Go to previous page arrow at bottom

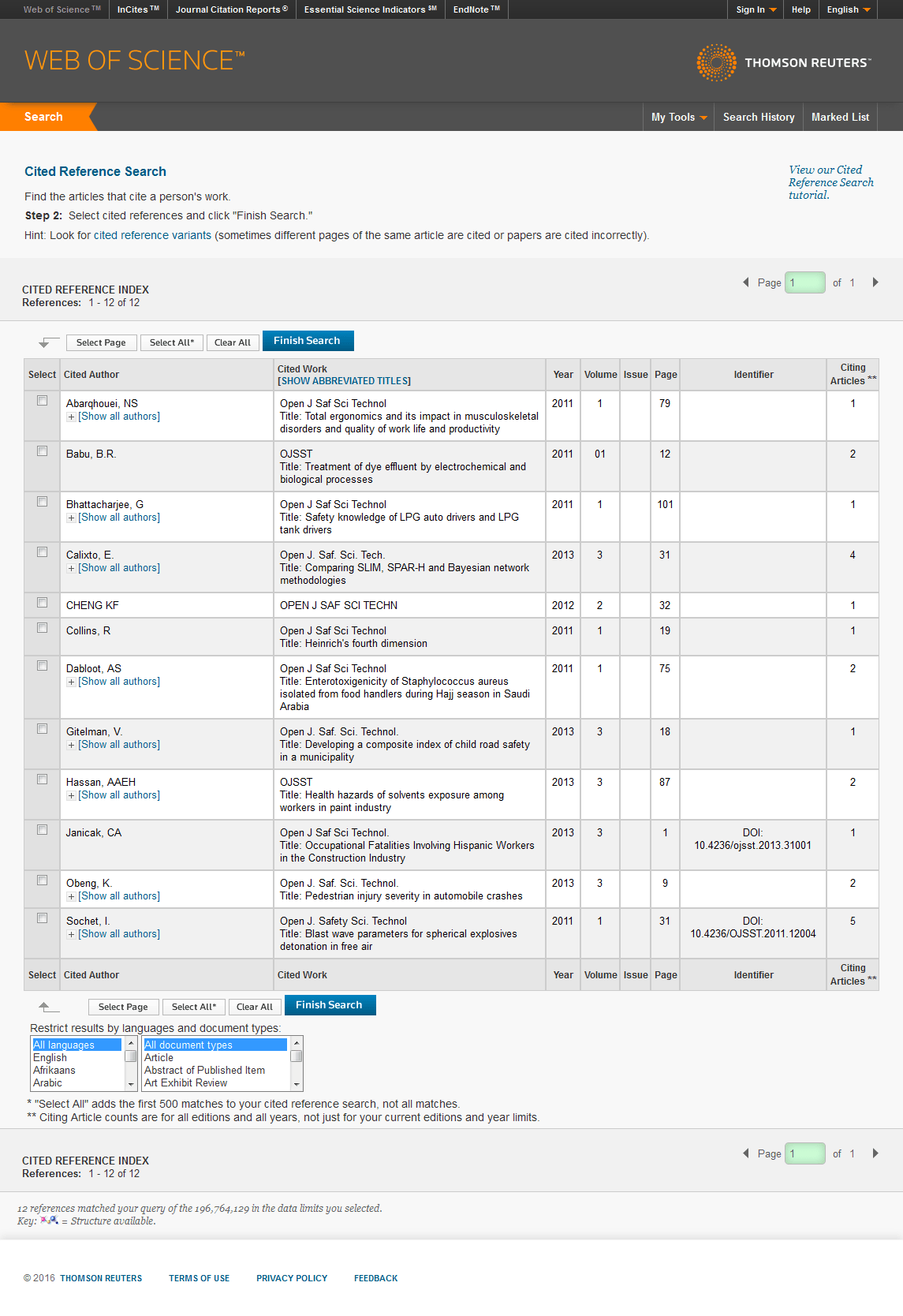pyautogui.click(x=746, y=1153)
